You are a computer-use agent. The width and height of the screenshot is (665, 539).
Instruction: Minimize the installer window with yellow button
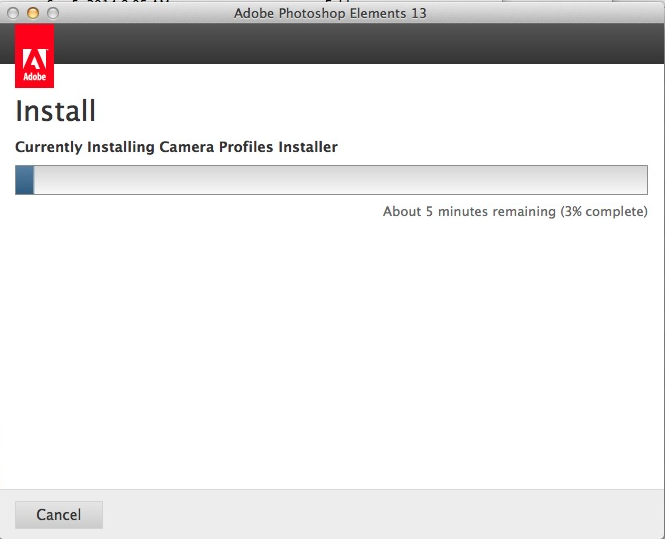[33, 13]
